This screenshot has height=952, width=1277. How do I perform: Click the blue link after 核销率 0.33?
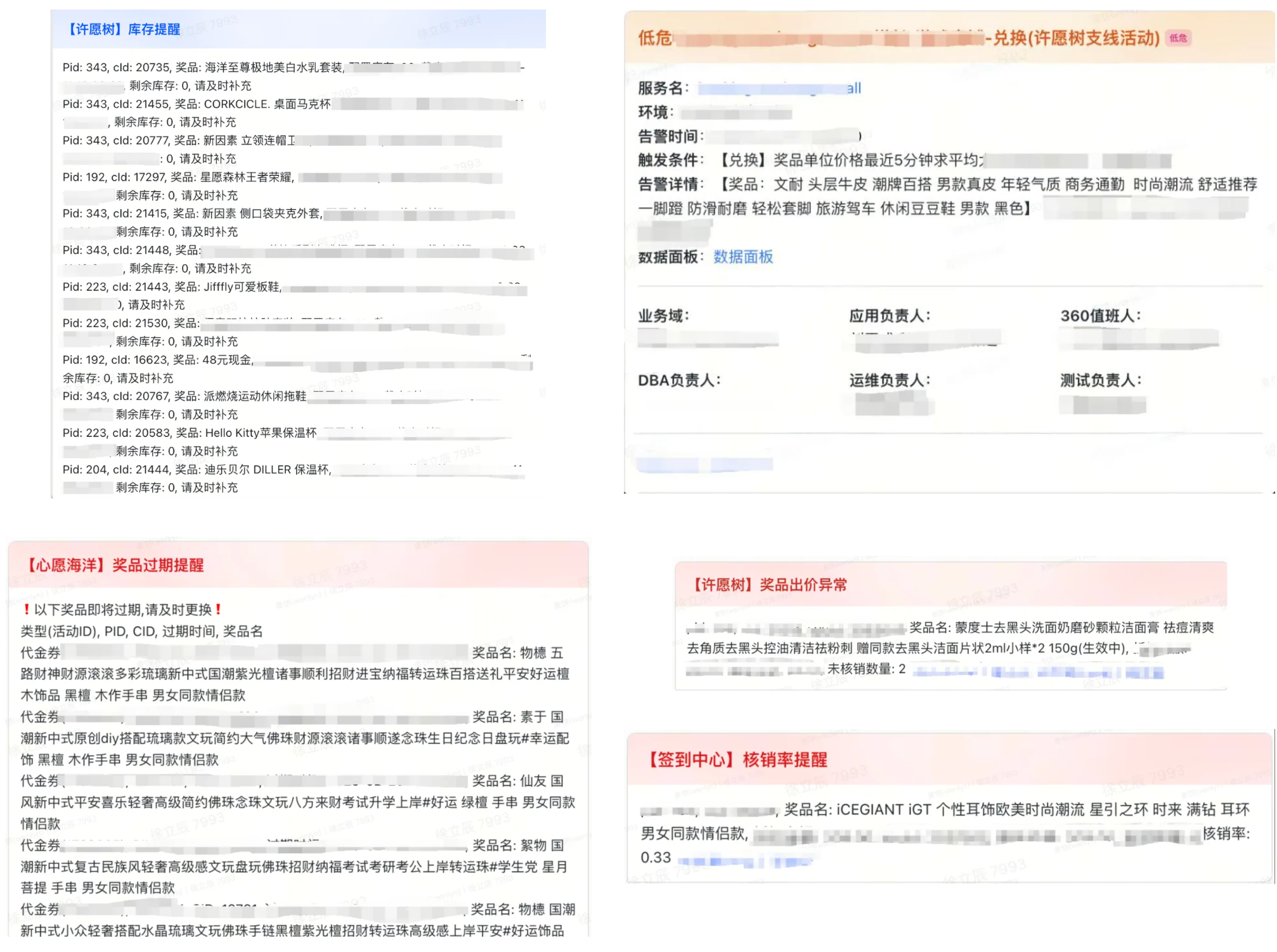[x=744, y=861]
